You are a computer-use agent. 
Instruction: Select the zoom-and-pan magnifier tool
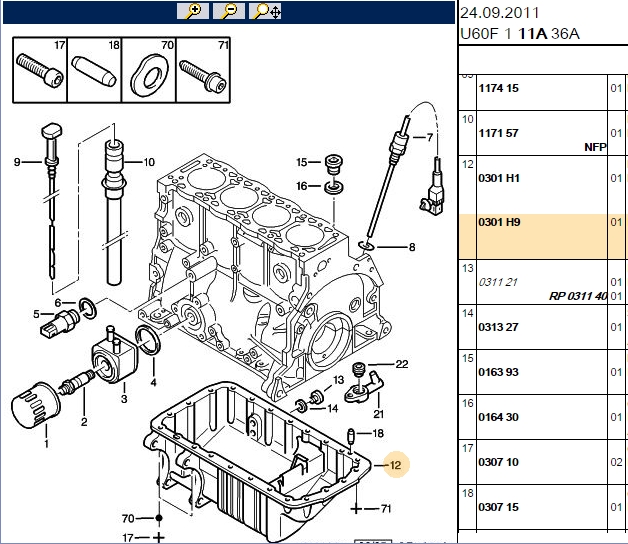click(x=265, y=11)
